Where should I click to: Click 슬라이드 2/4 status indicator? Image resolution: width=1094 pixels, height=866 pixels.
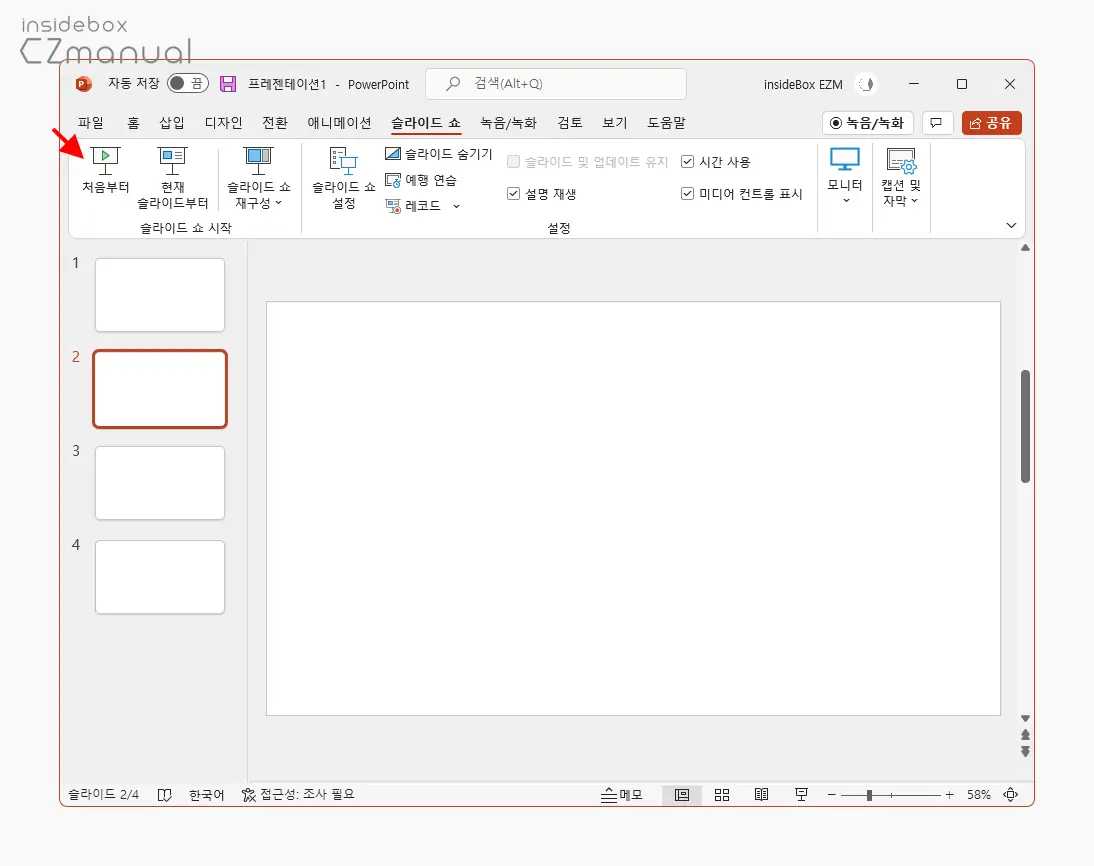click(x=103, y=794)
